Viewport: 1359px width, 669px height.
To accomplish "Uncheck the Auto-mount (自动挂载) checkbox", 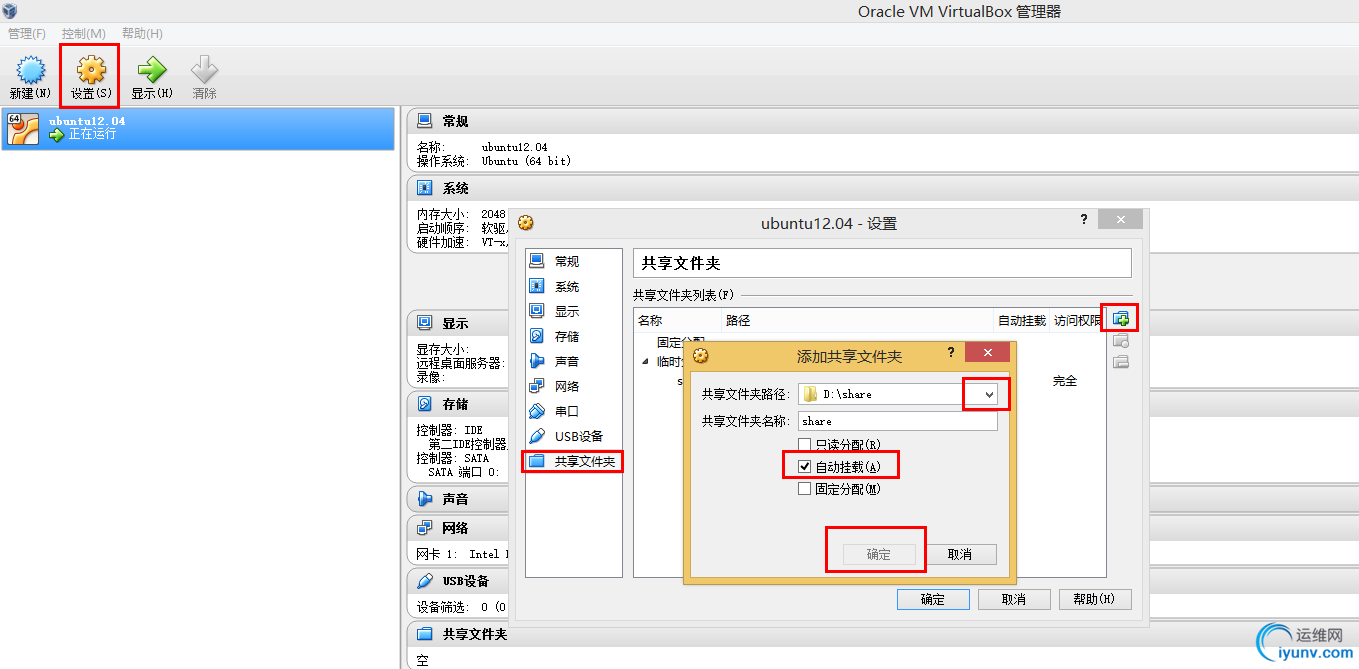I will [804, 467].
